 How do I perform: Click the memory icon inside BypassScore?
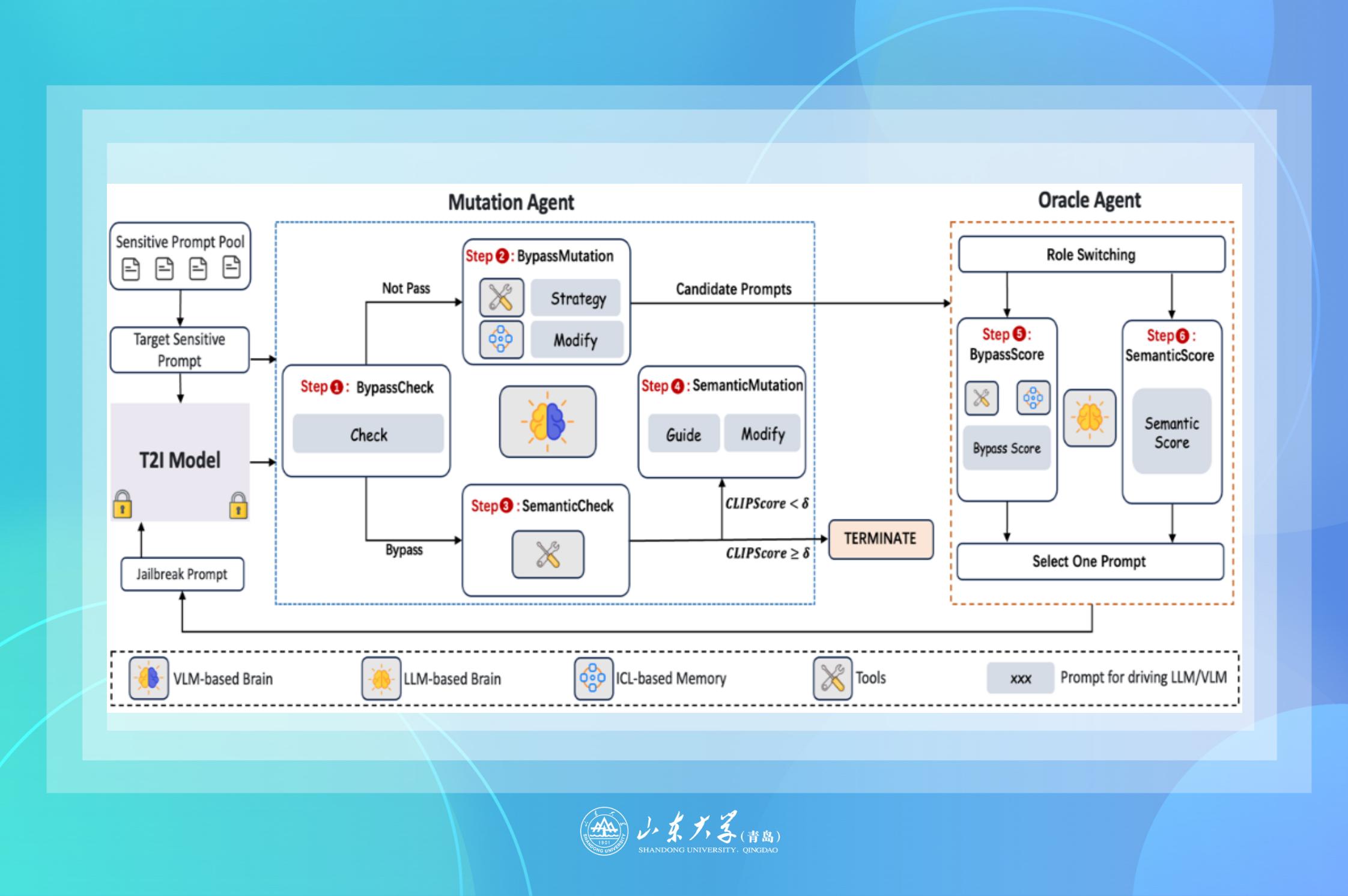(1033, 398)
